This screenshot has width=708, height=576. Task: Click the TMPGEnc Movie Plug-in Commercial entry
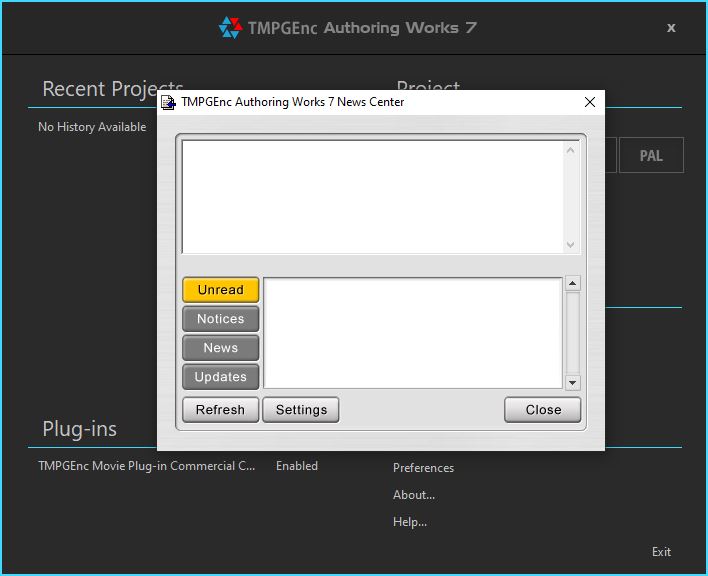147,466
